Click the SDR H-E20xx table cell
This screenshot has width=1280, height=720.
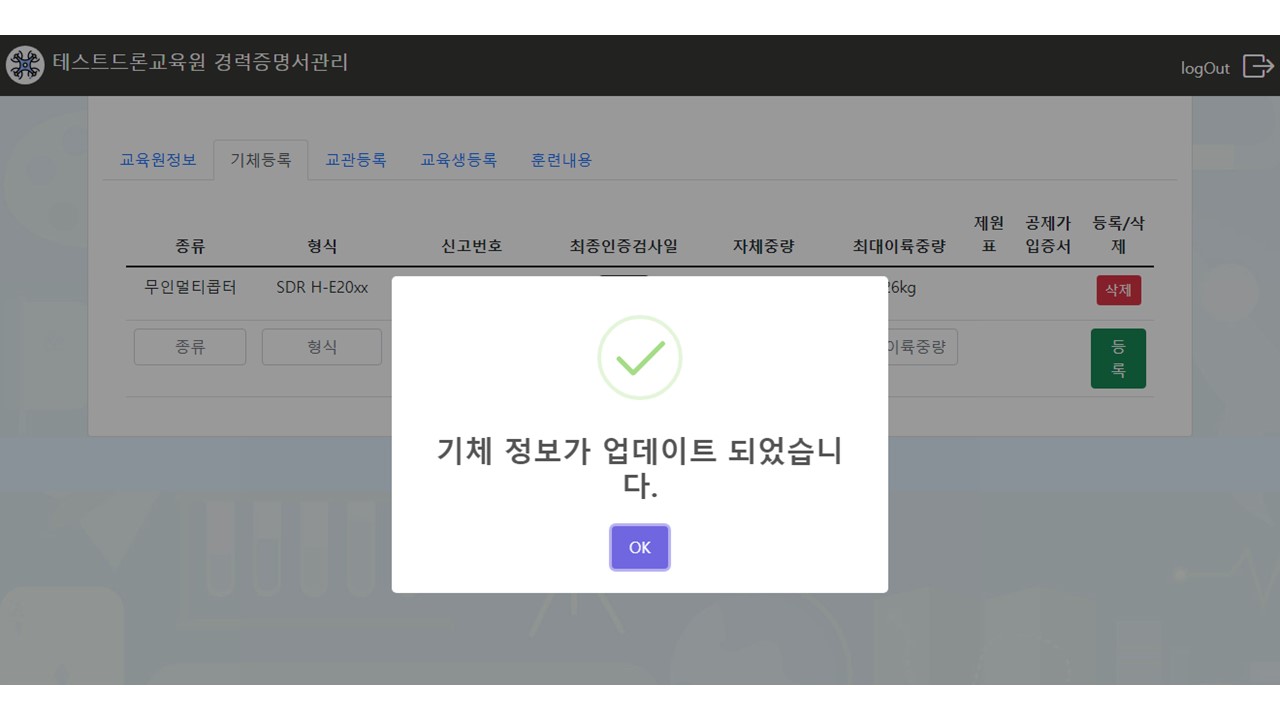[x=322, y=288]
